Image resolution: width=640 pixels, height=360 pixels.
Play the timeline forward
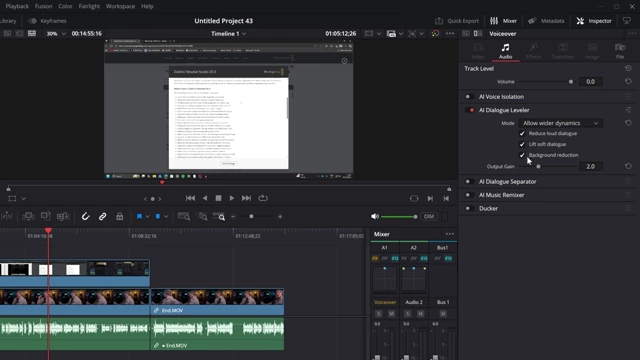pyautogui.click(x=231, y=198)
